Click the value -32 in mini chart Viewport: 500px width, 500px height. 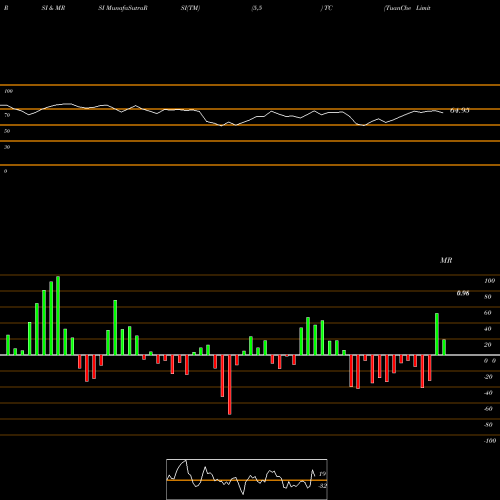(x=322, y=486)
